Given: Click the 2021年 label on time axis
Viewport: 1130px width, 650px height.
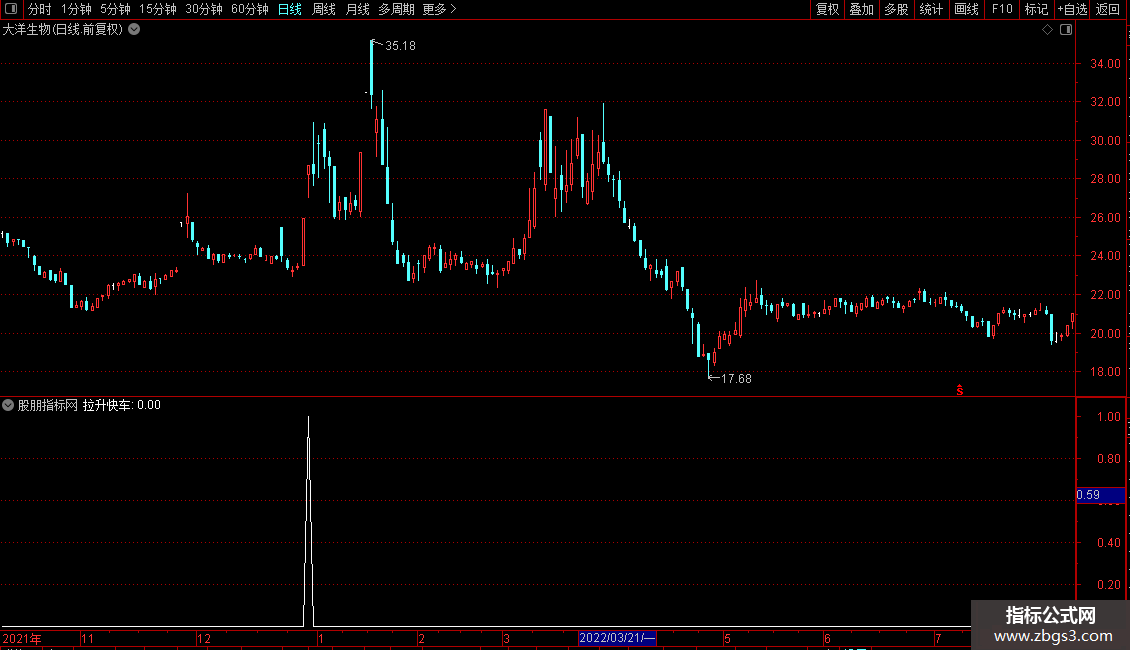Looking at the screenshot, I should [22, 638].
